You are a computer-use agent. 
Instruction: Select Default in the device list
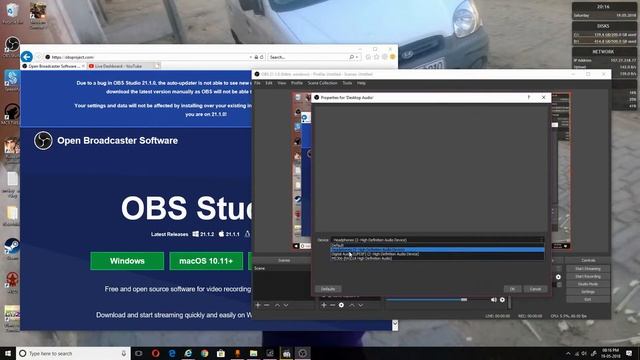[x=437, y=245]
